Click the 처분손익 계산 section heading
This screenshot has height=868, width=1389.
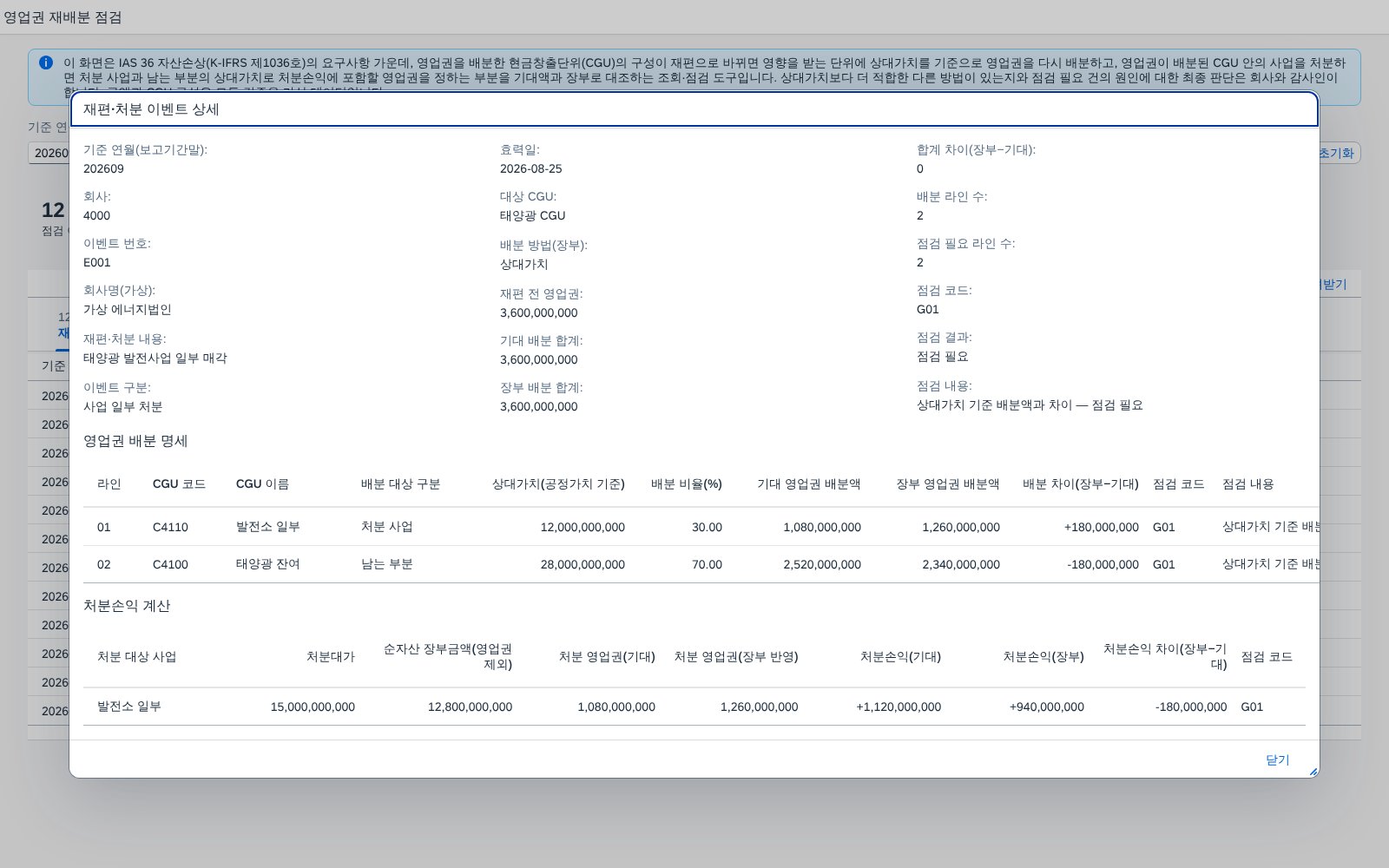point(127,606)
